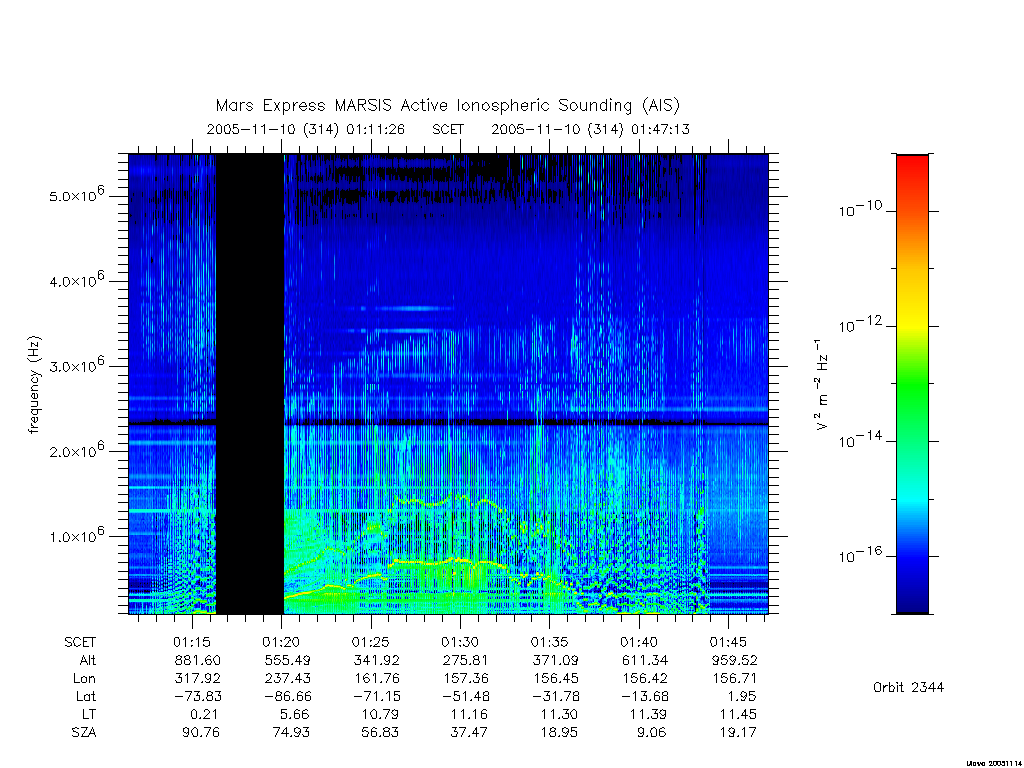Click SZA value 74.93
The height and width of the screenshot is (768, 1024).
coord(291,733)
